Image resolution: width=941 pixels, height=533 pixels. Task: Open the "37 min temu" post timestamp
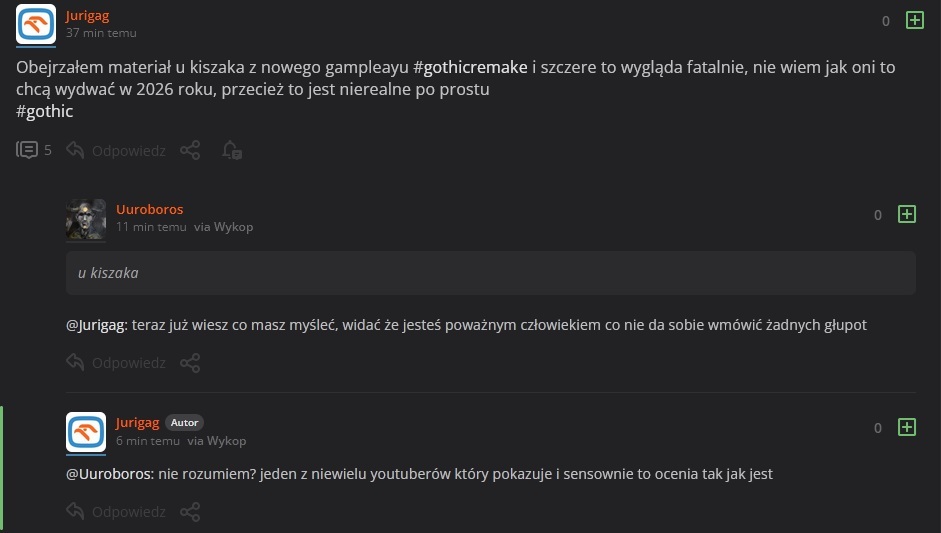(x=99, y=32)
